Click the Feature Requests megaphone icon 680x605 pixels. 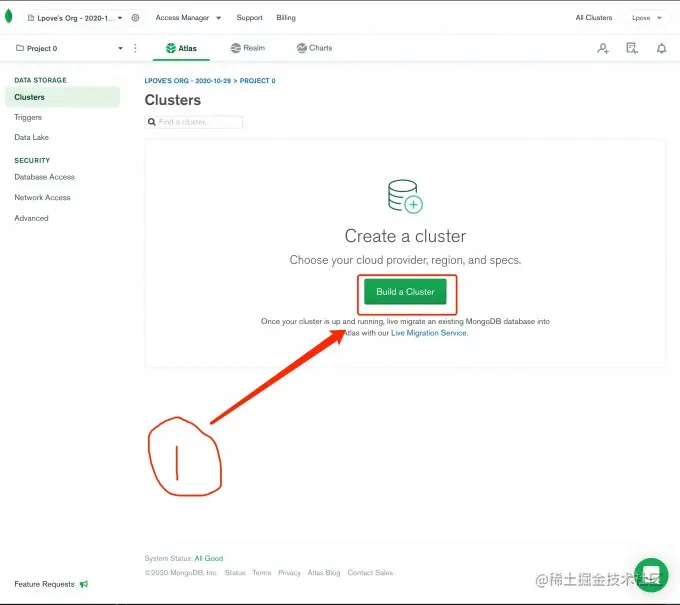tap(84, 584)
